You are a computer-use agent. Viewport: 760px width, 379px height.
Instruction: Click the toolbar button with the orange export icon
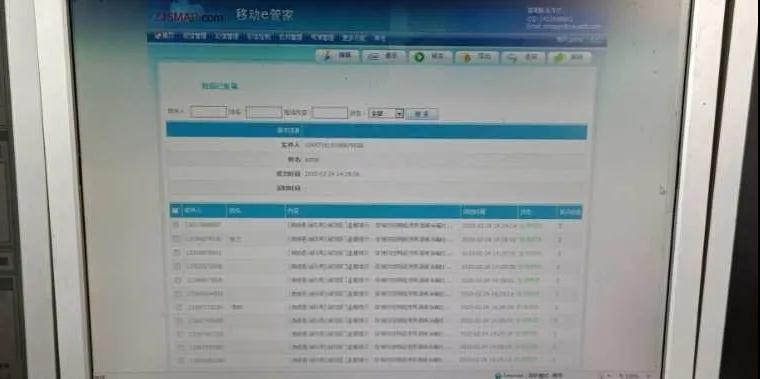click(x=477, y=57)
